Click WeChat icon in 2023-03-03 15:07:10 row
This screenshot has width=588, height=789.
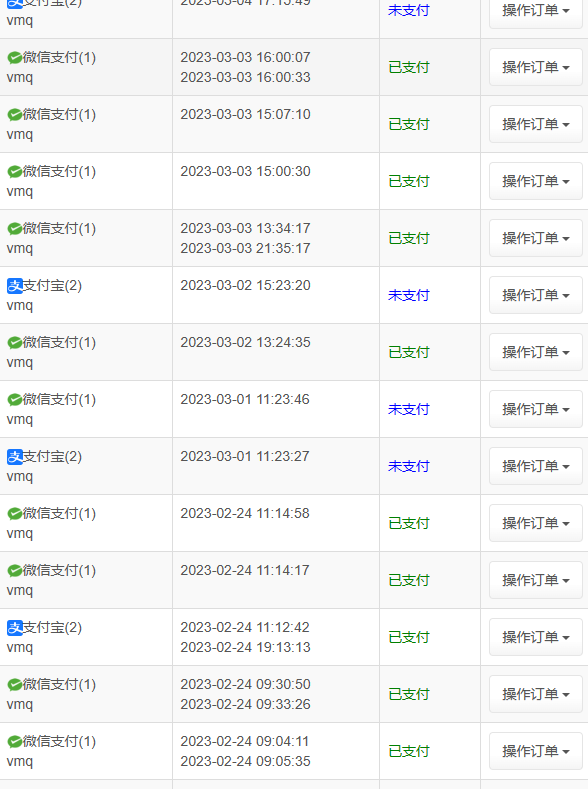[15, 115]
